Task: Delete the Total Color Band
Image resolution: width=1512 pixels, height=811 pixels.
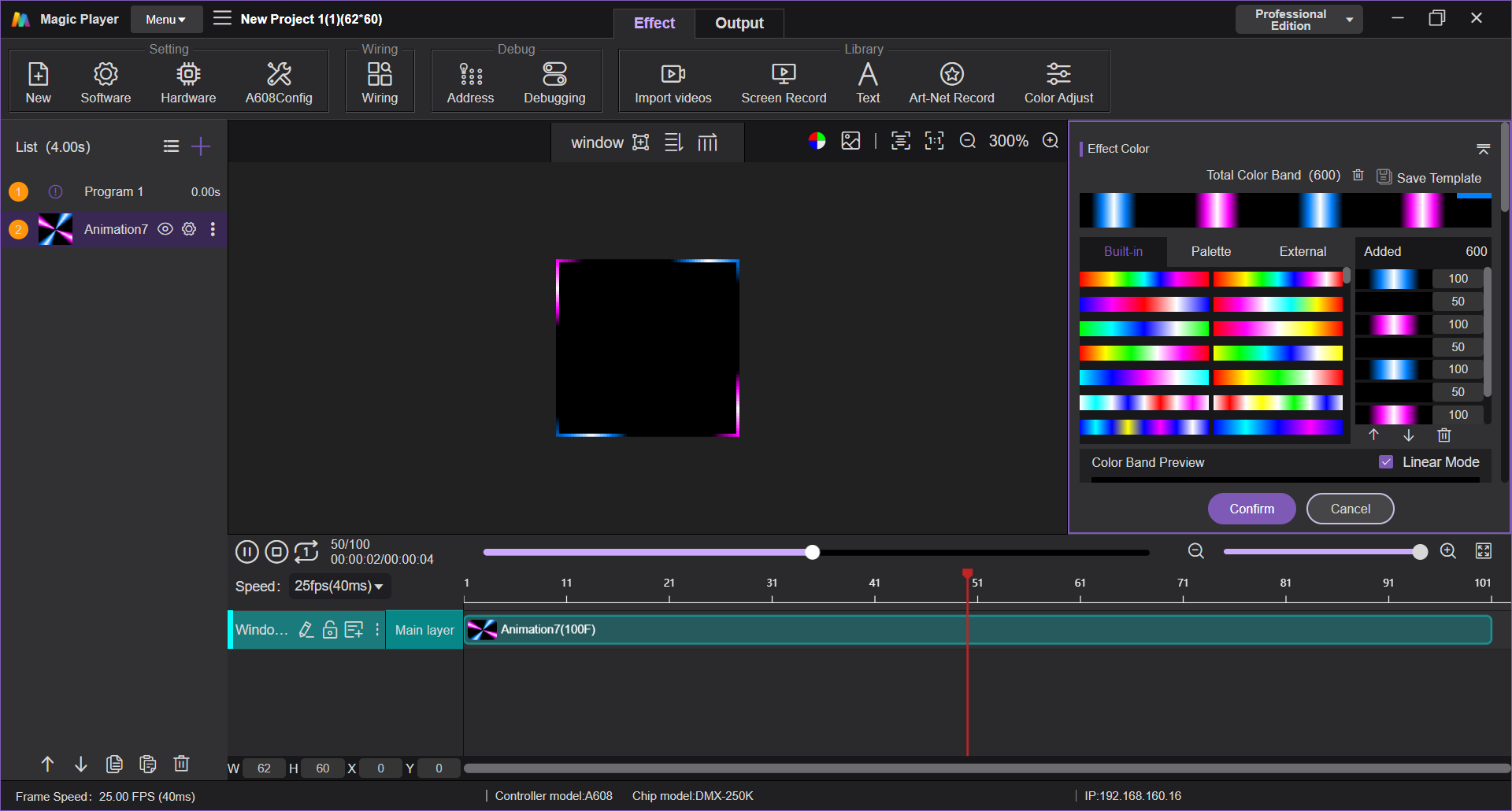Action: pos(1358,175)
